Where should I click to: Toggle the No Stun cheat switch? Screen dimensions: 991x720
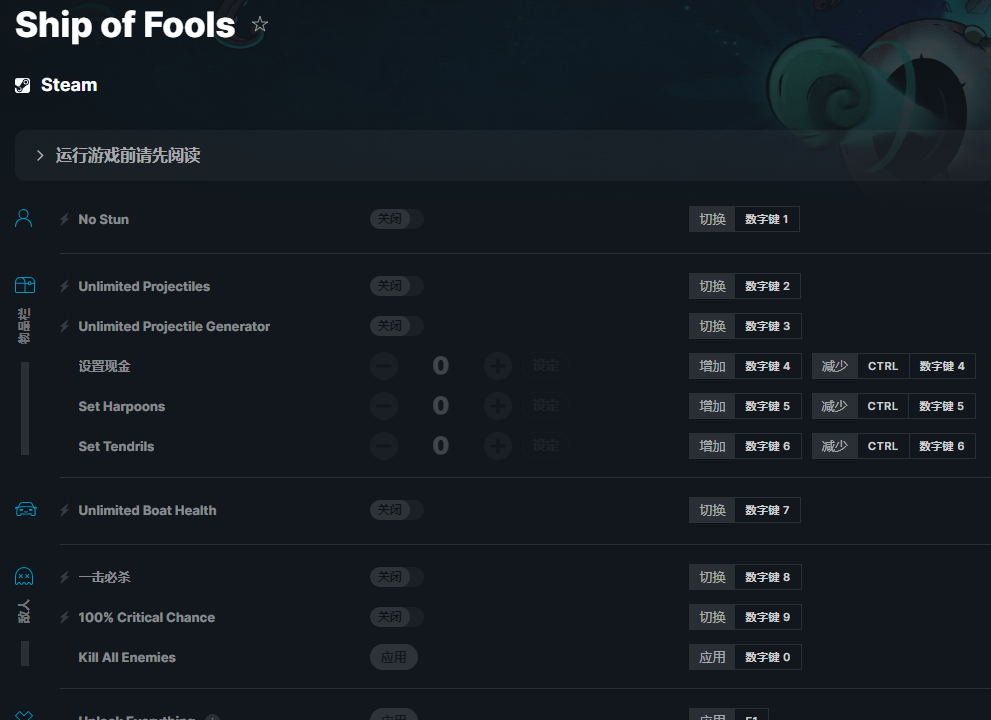point(397,219)
